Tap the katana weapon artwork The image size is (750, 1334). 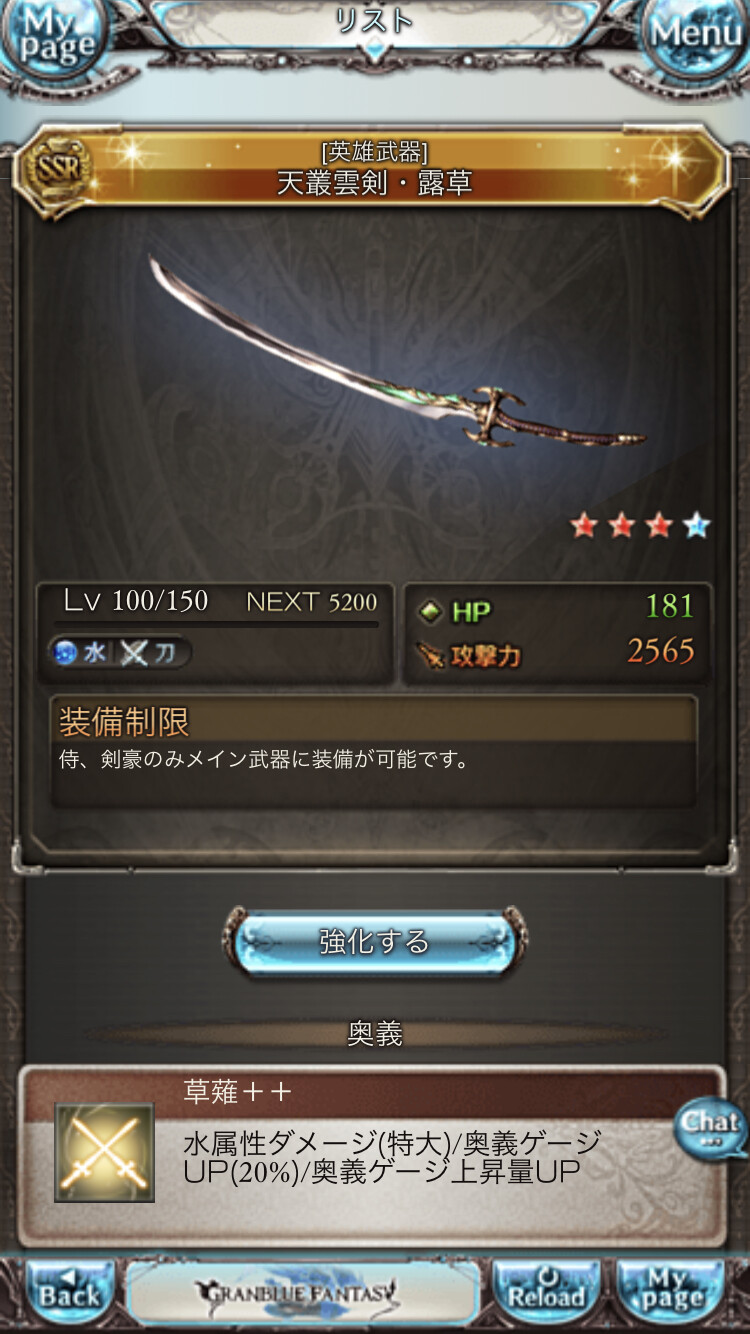[x=396, y=352]
